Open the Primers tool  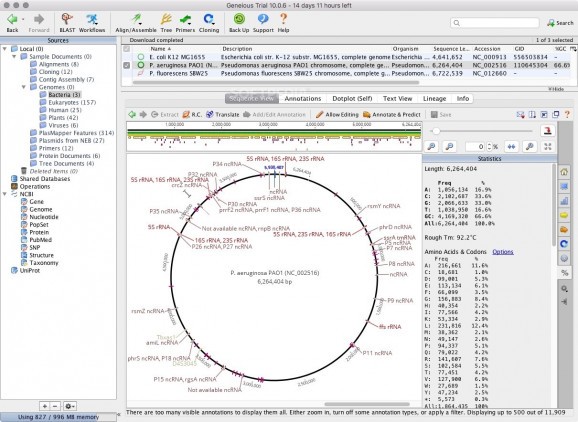click(185, 23)
